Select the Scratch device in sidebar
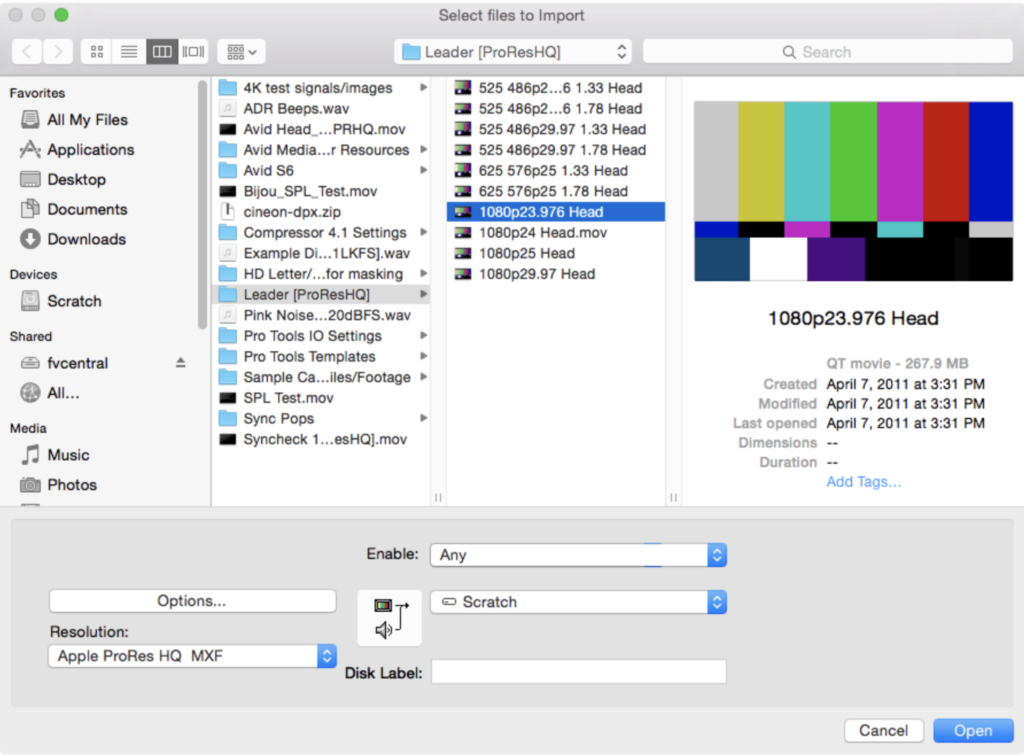1024x755 pixels. [74, 301]
